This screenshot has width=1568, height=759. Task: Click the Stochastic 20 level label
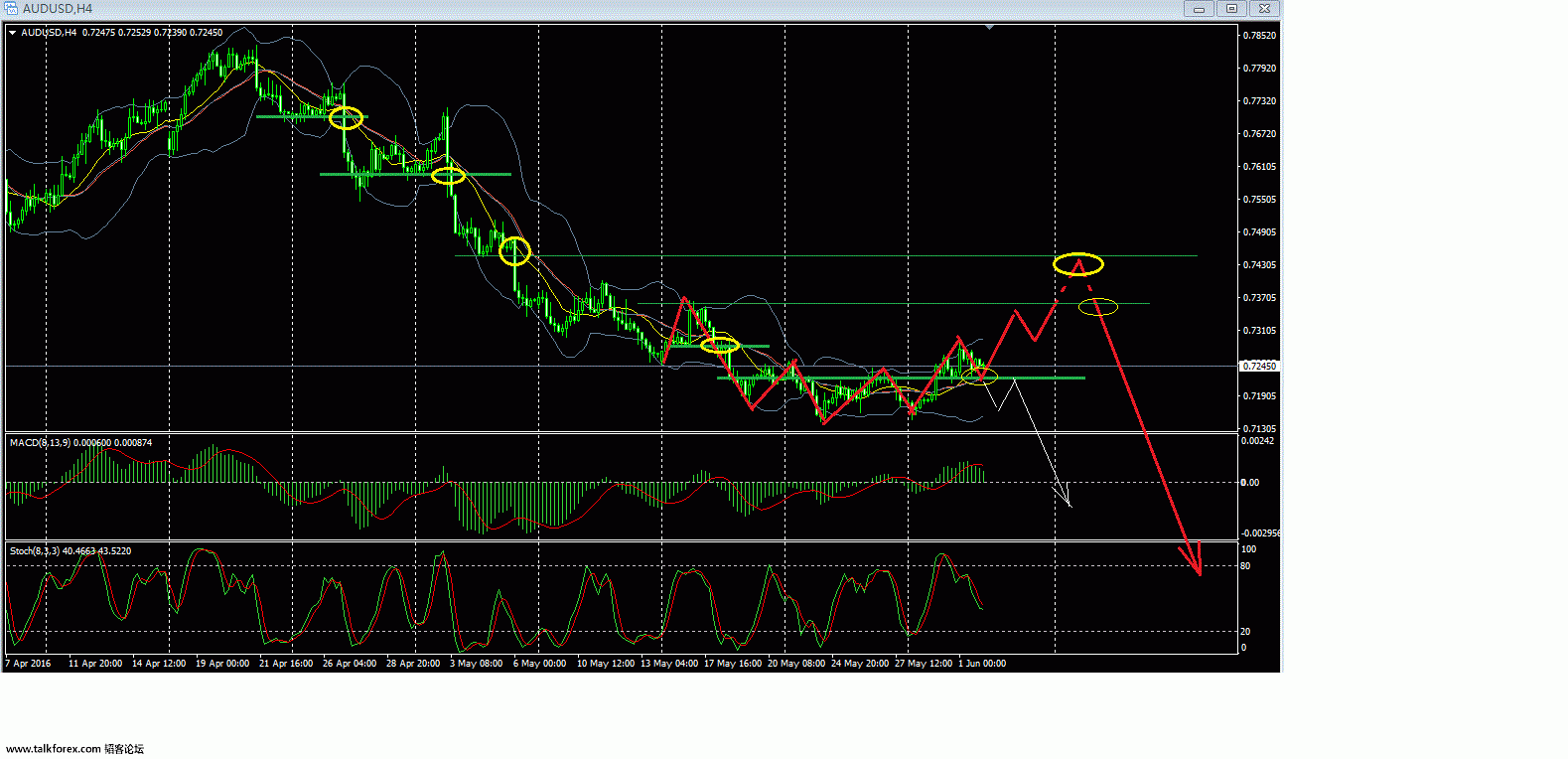1246,632
